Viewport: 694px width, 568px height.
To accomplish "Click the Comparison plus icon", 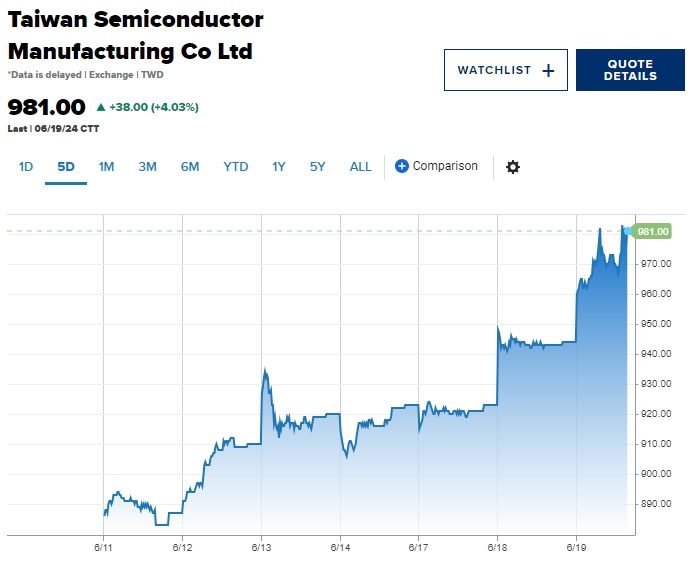I will coord(402,166).
